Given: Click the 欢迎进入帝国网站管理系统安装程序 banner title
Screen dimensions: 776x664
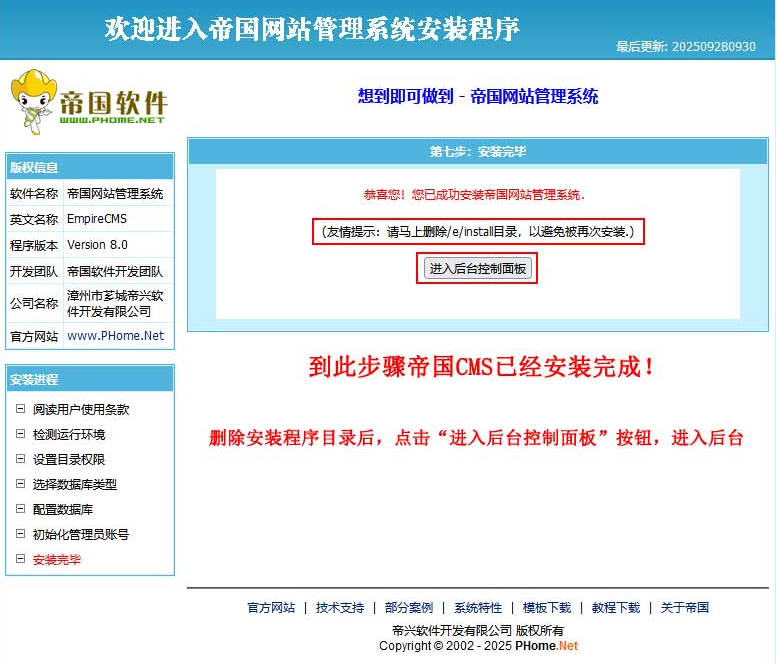Looking at the screenshot, I should click(312, 29).
